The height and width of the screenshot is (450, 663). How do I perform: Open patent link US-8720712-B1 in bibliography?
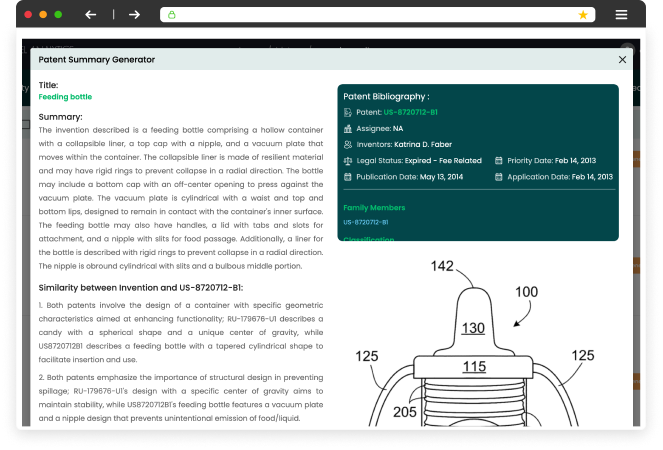pos(411,112)
